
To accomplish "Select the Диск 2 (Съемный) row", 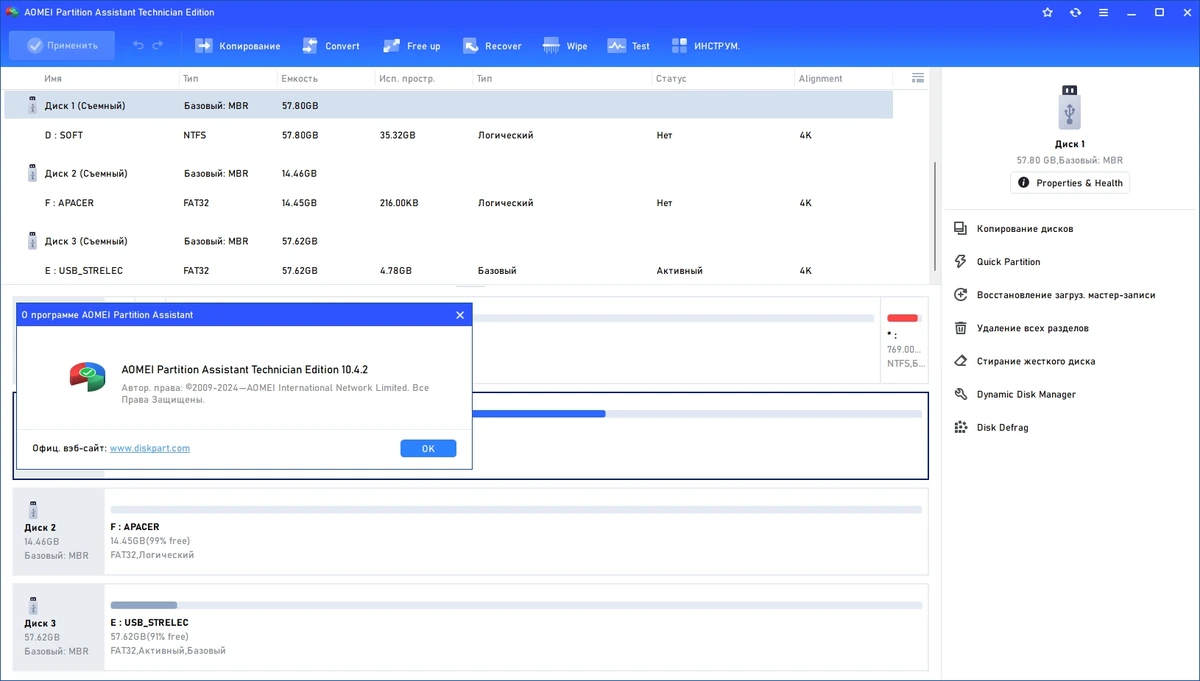I will [x=448, y=173].
